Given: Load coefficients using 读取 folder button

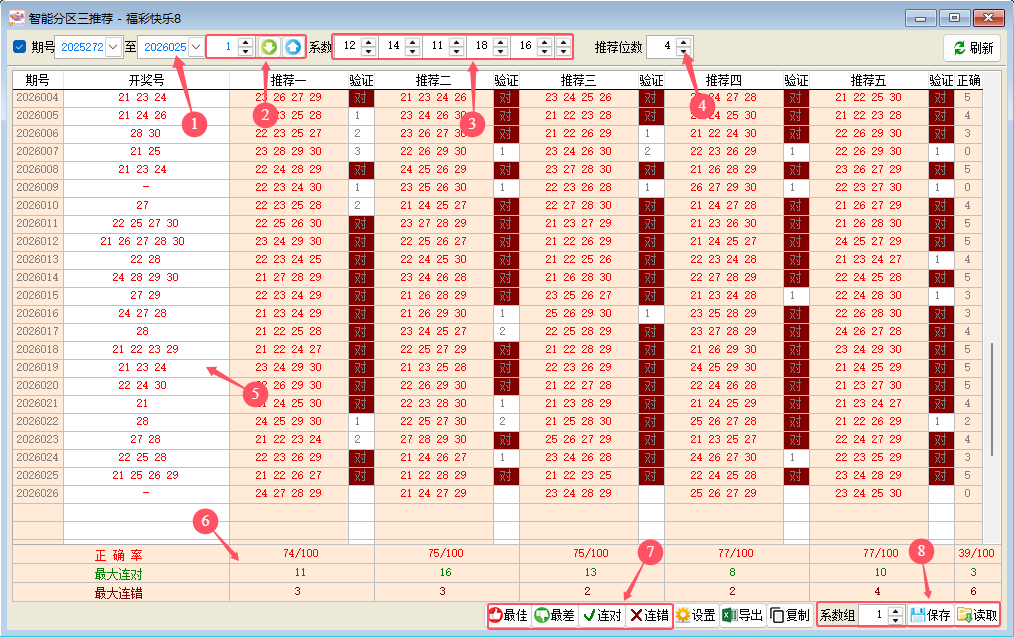Looking at the screenshot, I should [x=976, y=616].
